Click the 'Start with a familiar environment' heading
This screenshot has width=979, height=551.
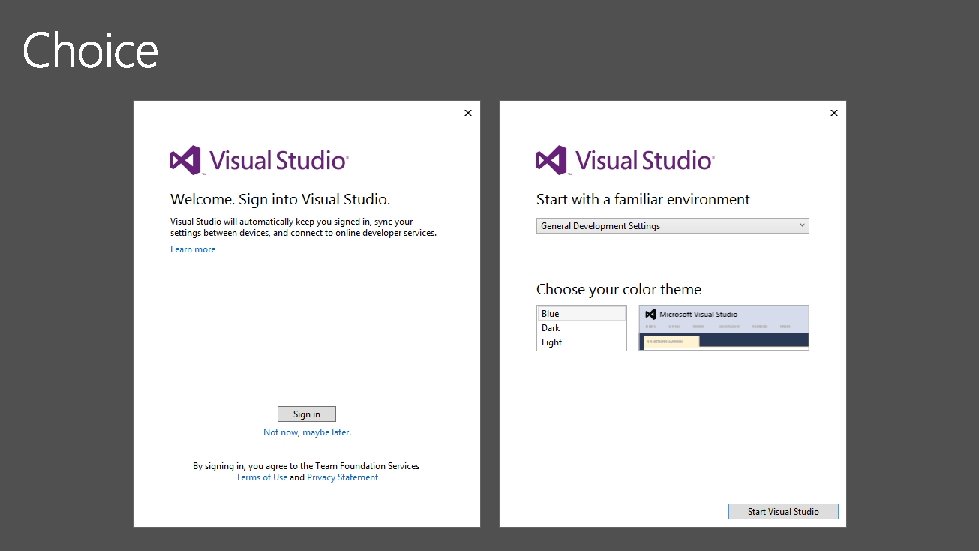pyautogui.click(x=642, y=199)
